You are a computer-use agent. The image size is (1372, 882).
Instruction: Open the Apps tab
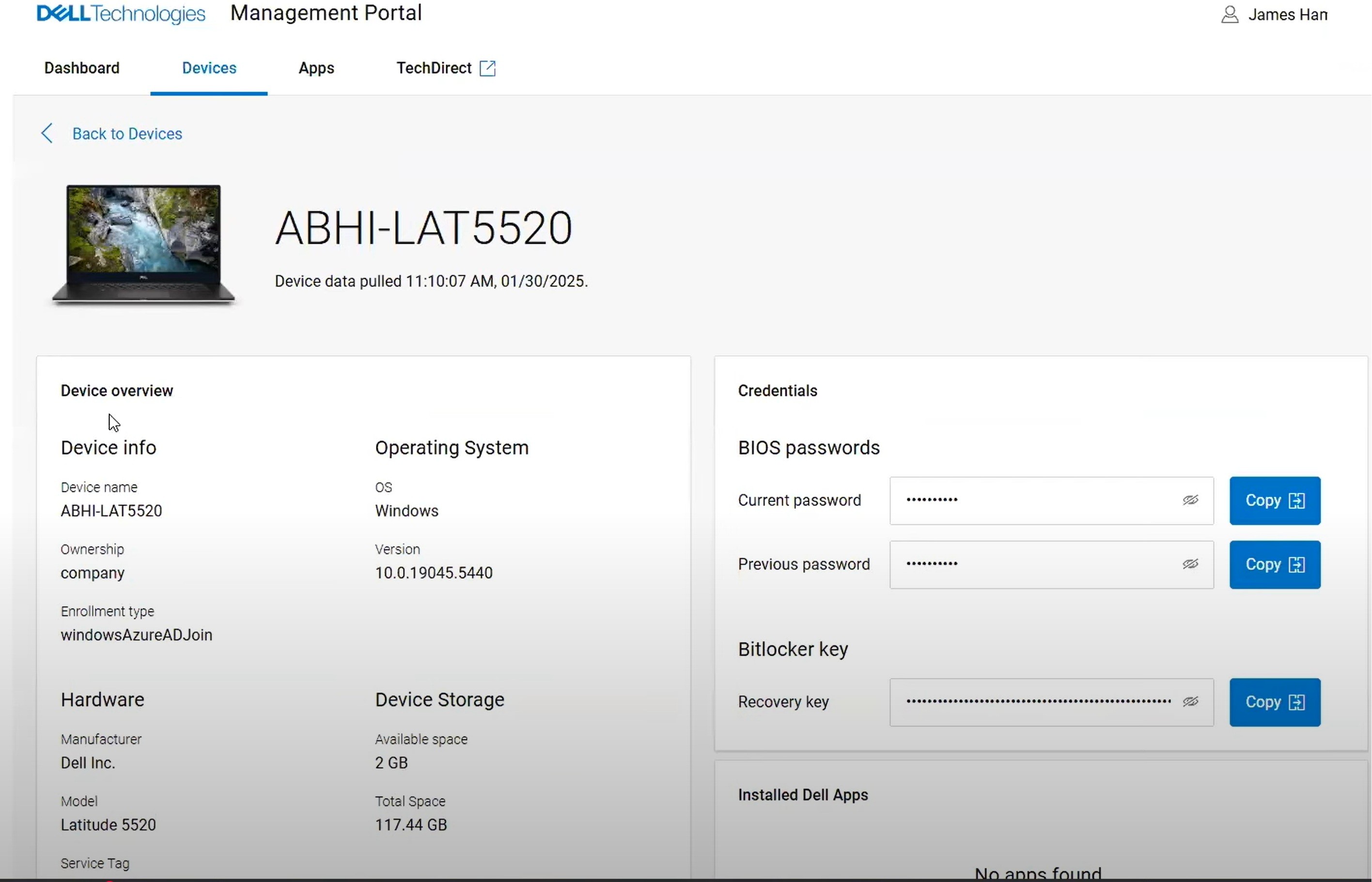coord(315,67)
